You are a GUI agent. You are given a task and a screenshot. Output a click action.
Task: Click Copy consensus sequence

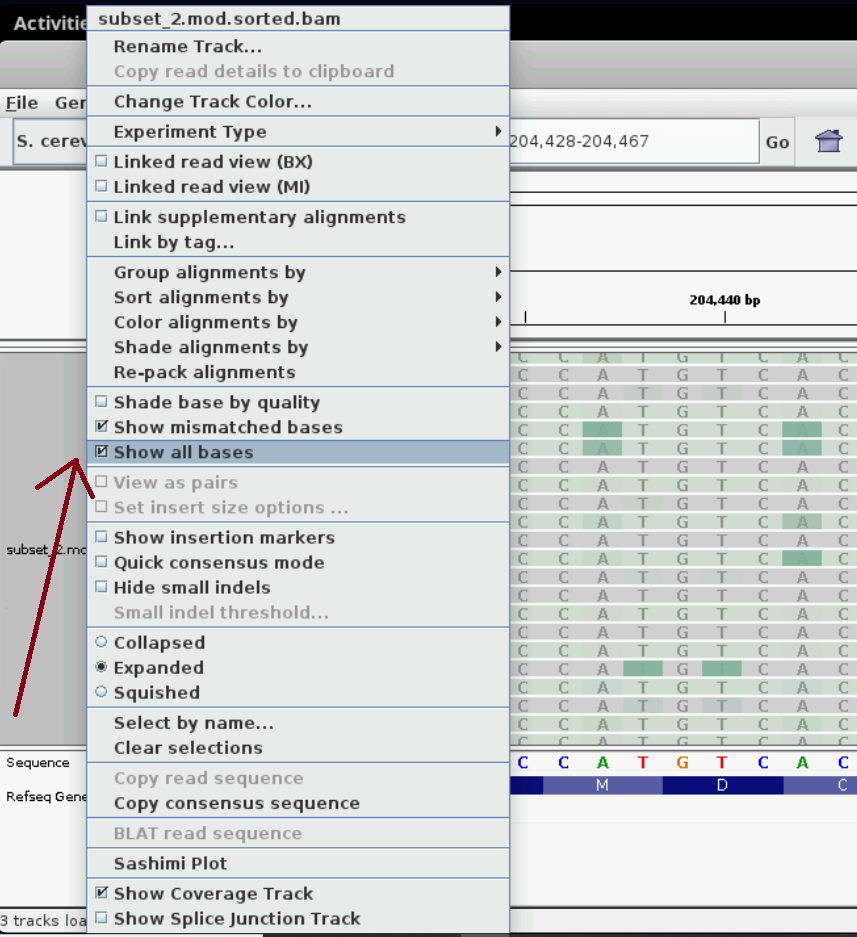(236, 803)
